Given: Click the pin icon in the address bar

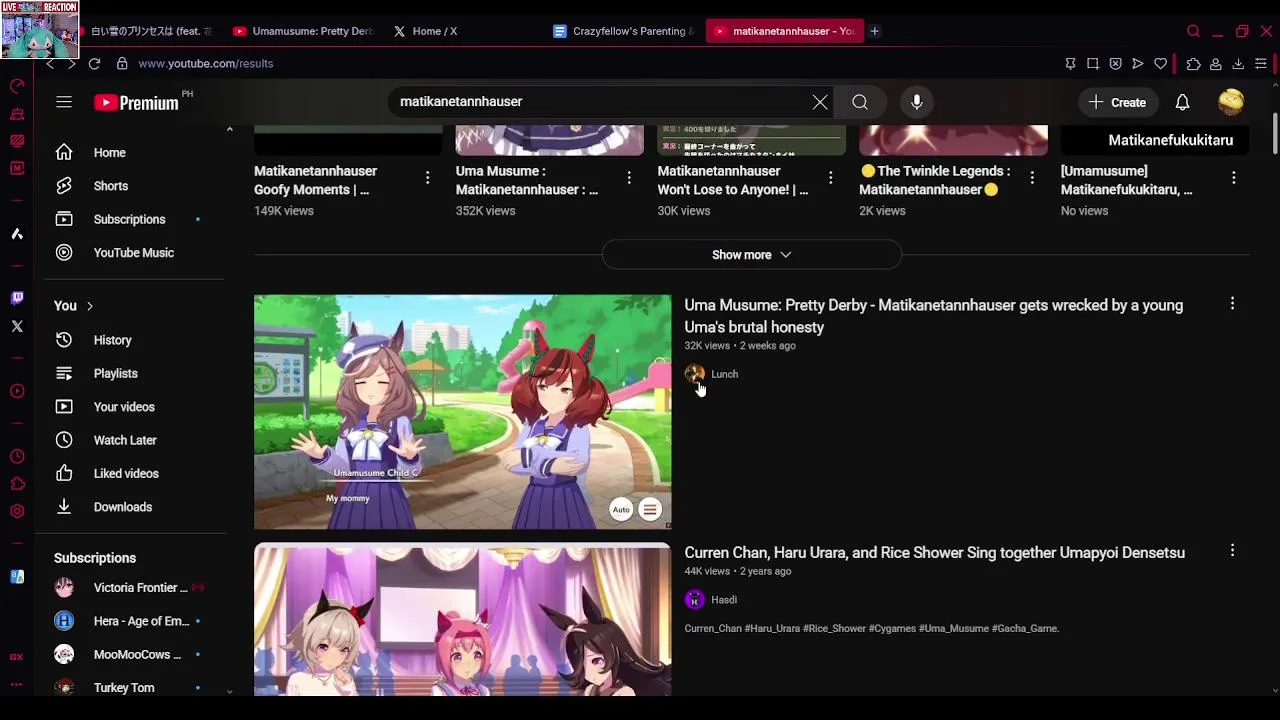Looking at the screenshot, I should tap(1070, 64).
